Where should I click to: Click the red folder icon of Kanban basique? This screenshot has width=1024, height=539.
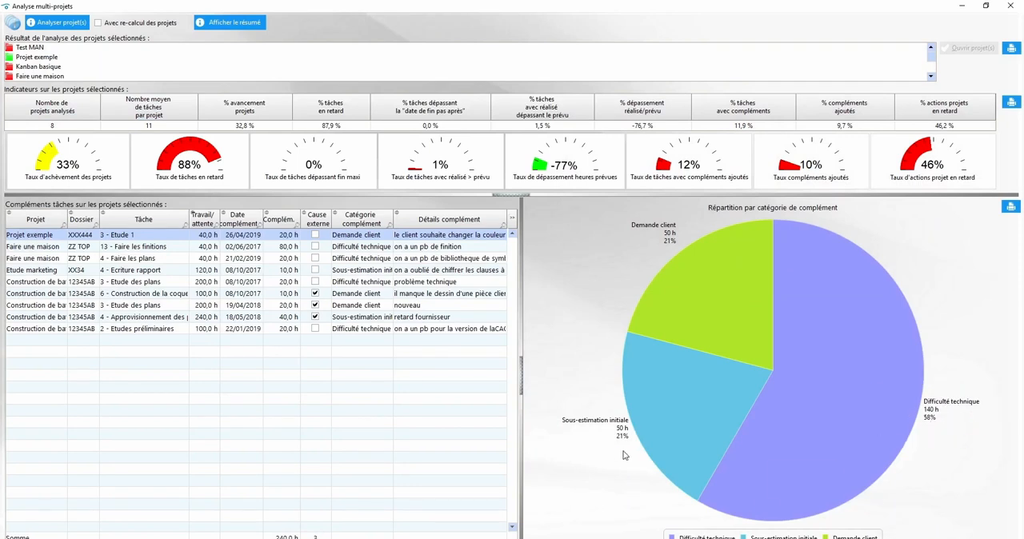click(9, 67)
